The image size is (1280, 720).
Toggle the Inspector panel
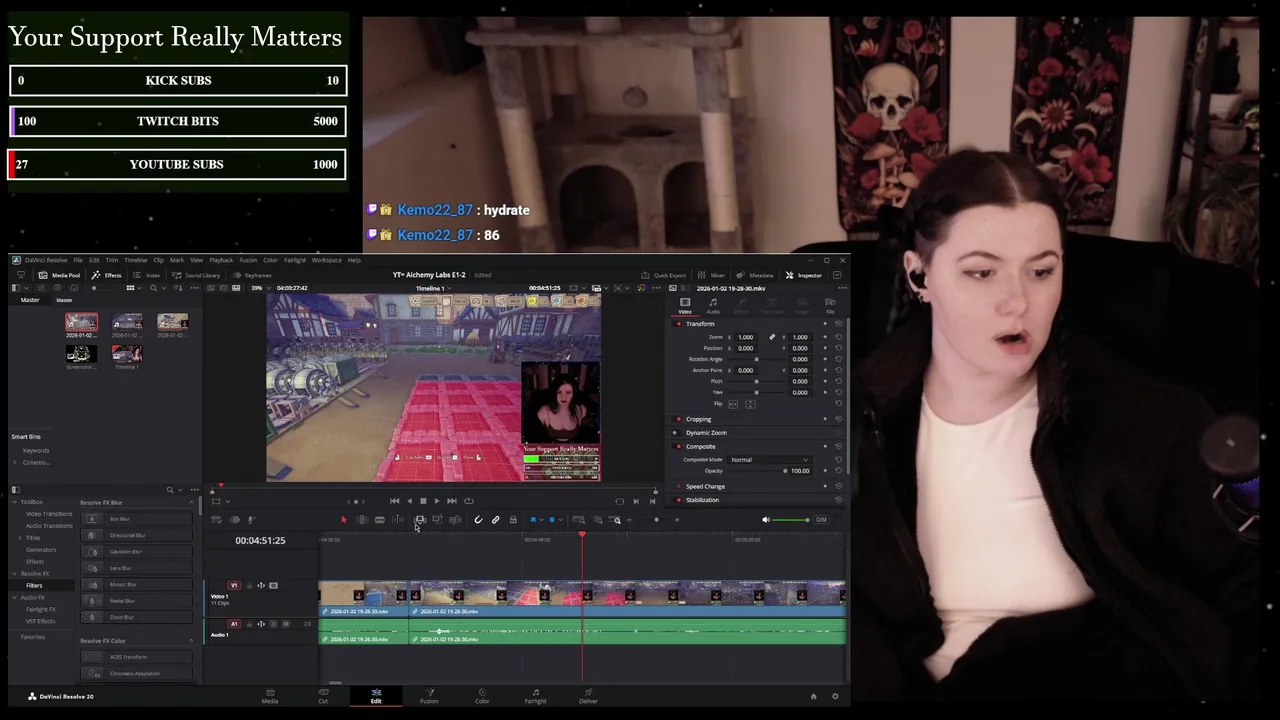point(804,275)
